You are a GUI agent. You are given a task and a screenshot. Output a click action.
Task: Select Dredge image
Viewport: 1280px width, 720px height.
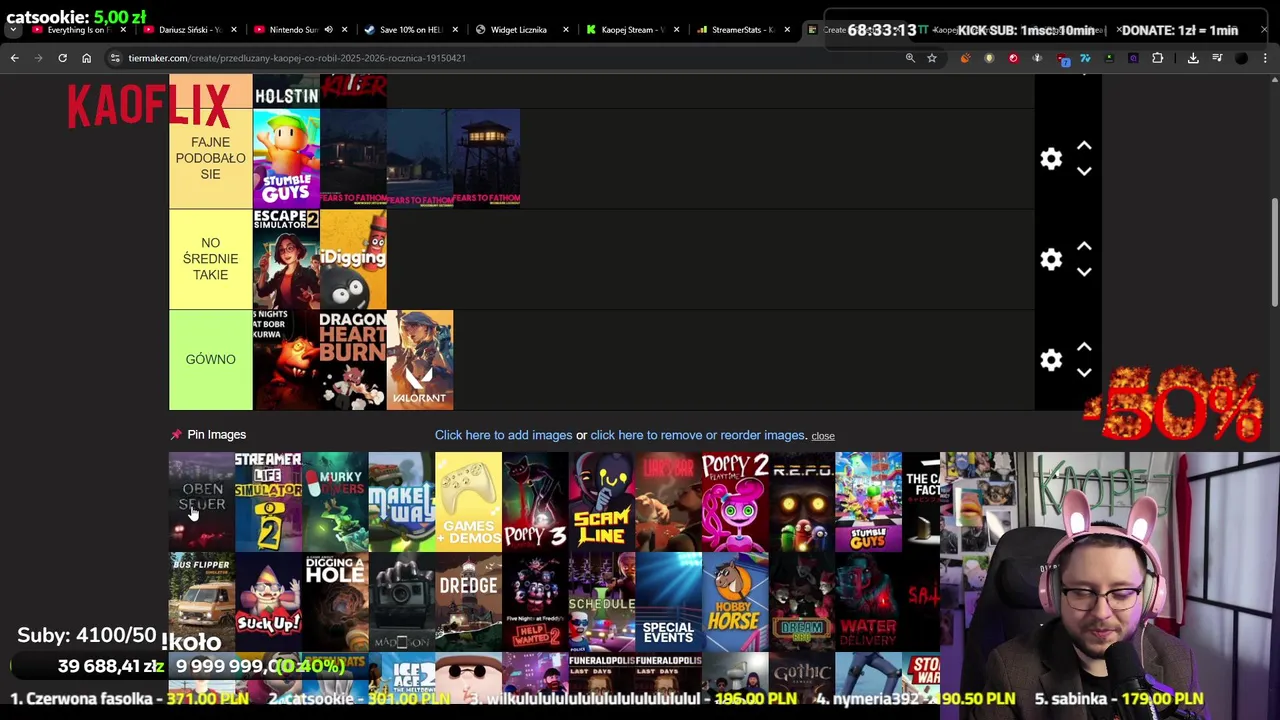(468, 602)
